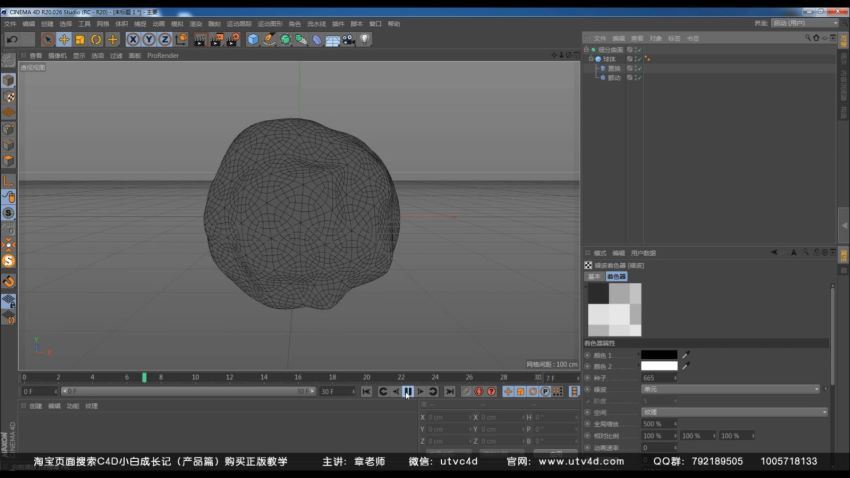Click the end frame field 30 F
850x478 pixels.
(336, 391)
